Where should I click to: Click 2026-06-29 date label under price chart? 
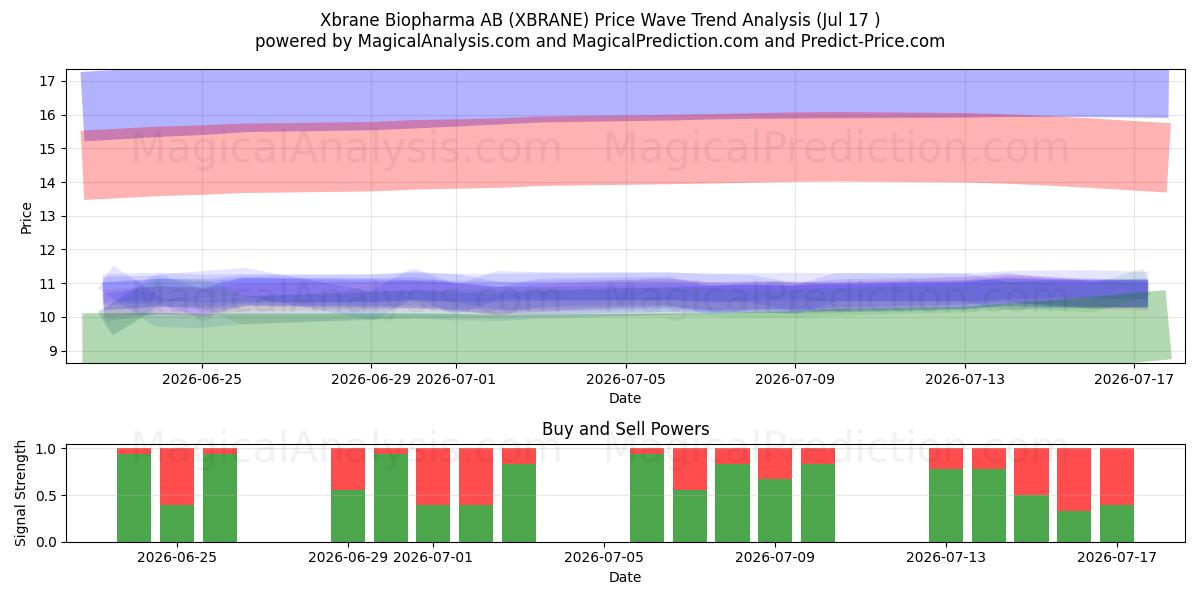click(x=371, y=379)
